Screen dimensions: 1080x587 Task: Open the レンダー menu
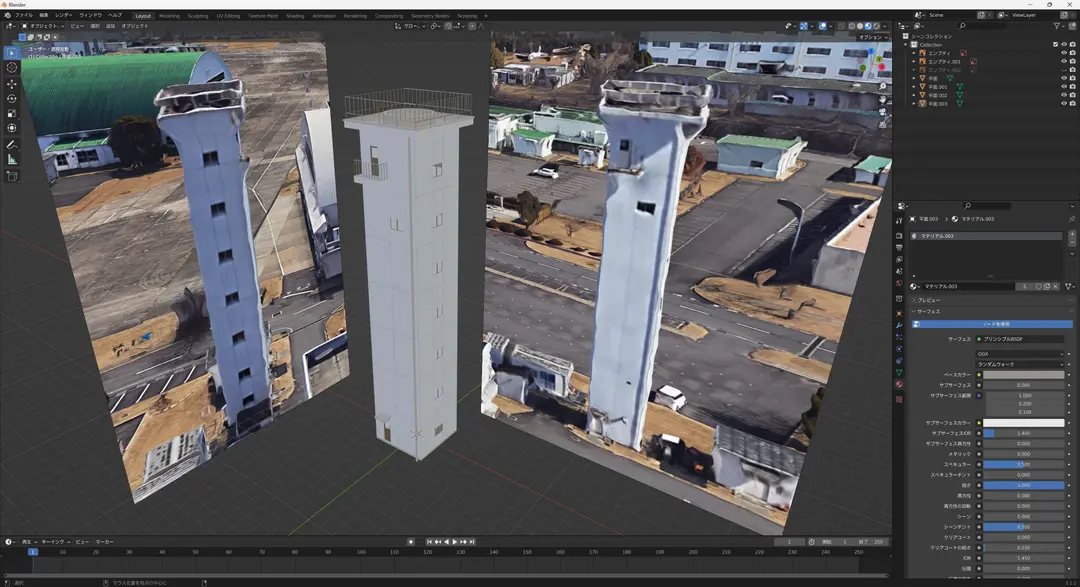(63, 15)
